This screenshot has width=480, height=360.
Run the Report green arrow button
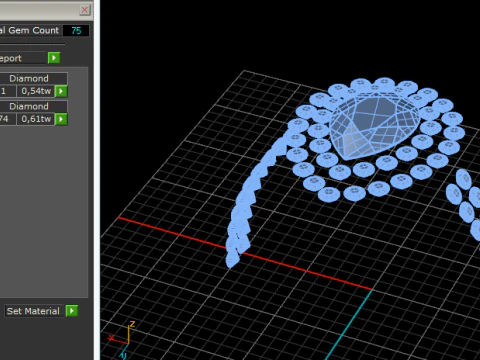pos(54,58)
